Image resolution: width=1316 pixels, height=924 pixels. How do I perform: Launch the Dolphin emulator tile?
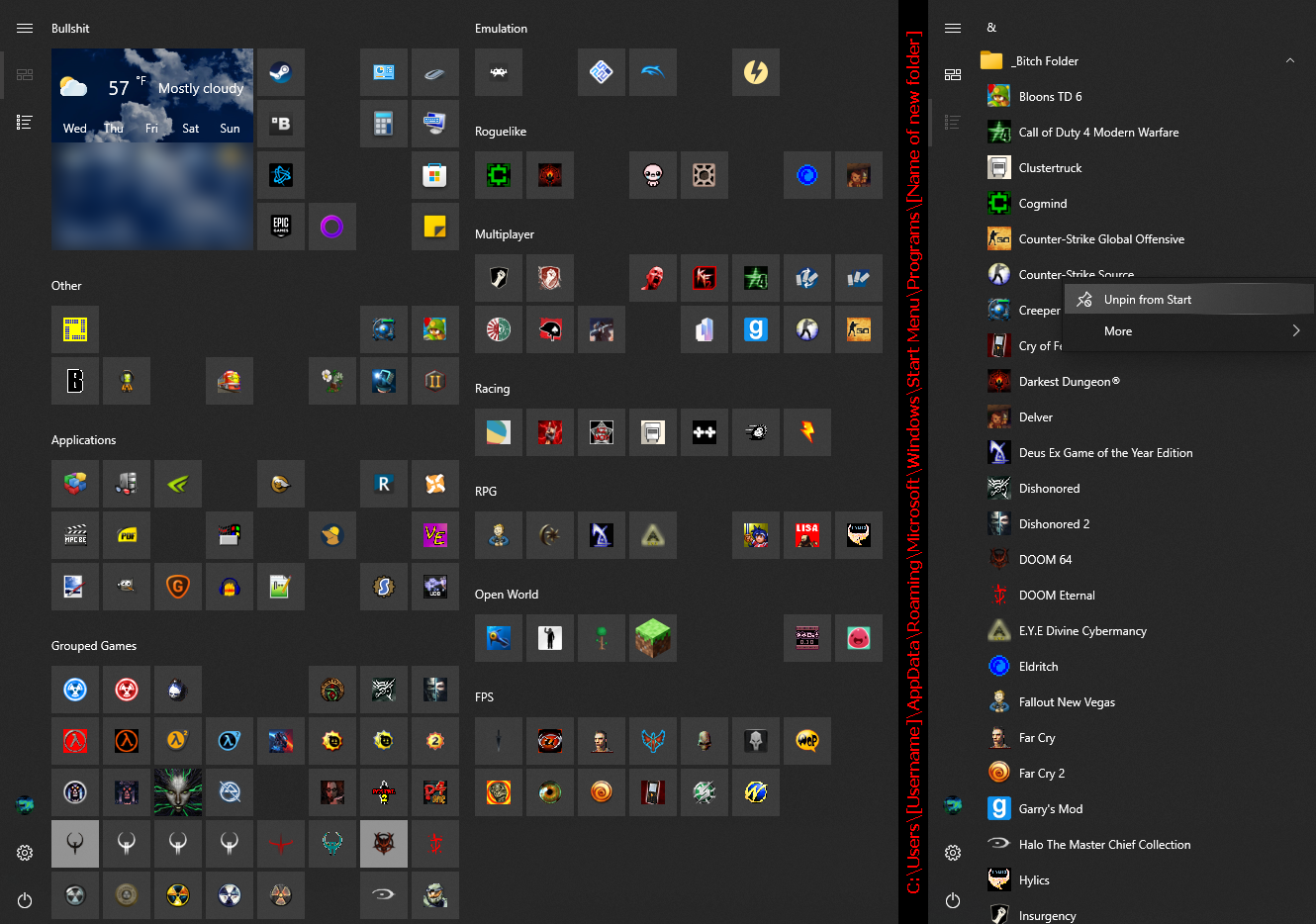(653, 72)
